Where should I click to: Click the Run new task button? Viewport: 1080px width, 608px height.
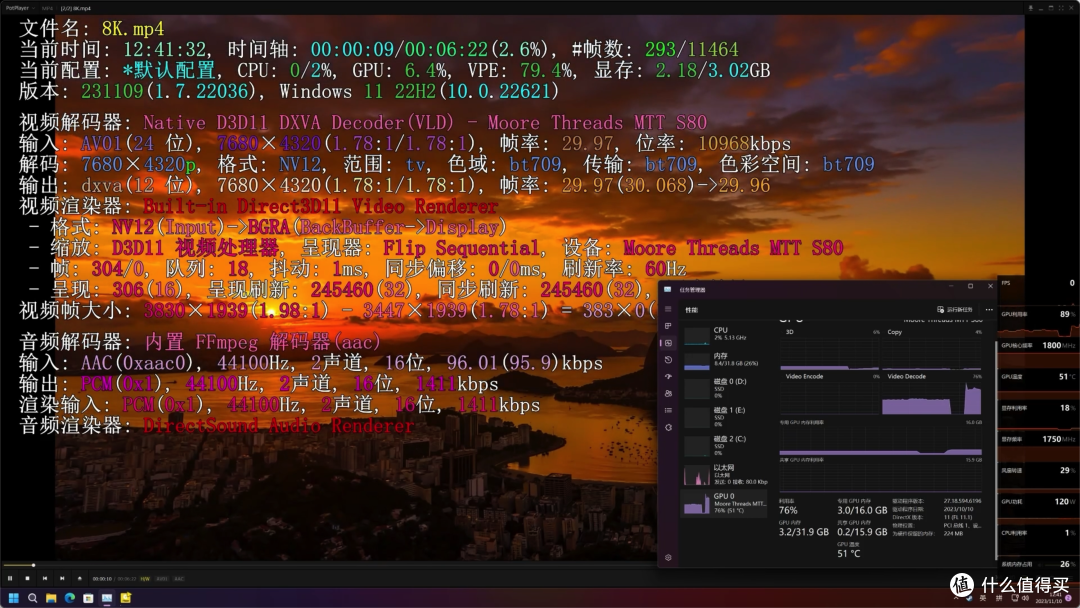[957, 309]
